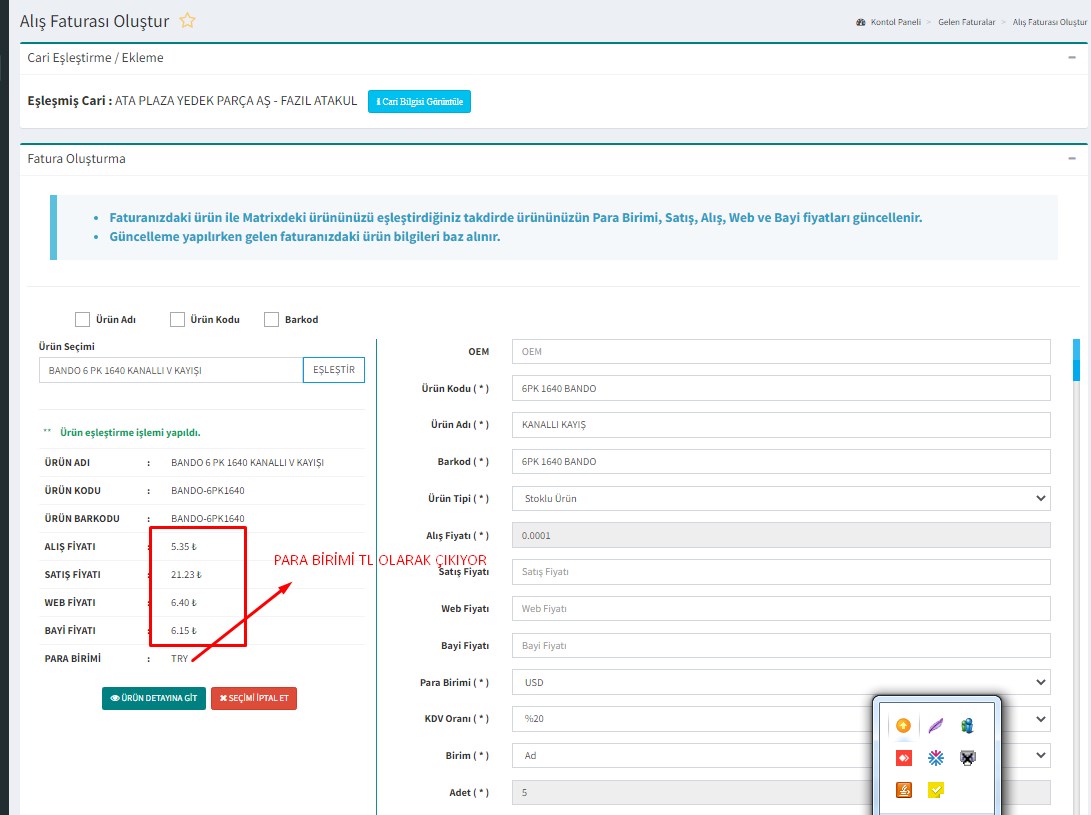The width and height of the screenshot is (1091, 815).
Task: Enable the Ürün Adı checkbox
Action: coord(83,320)
